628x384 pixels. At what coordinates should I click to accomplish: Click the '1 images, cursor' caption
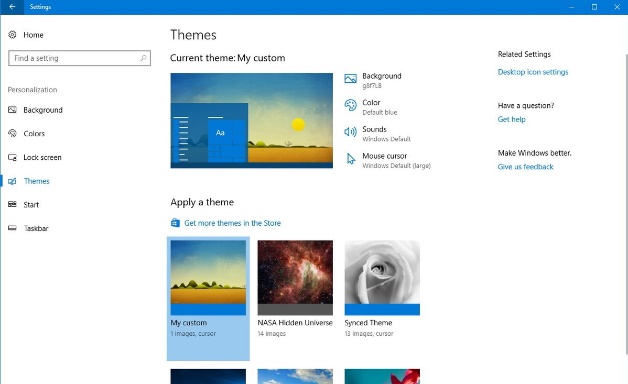pos(193,334)
